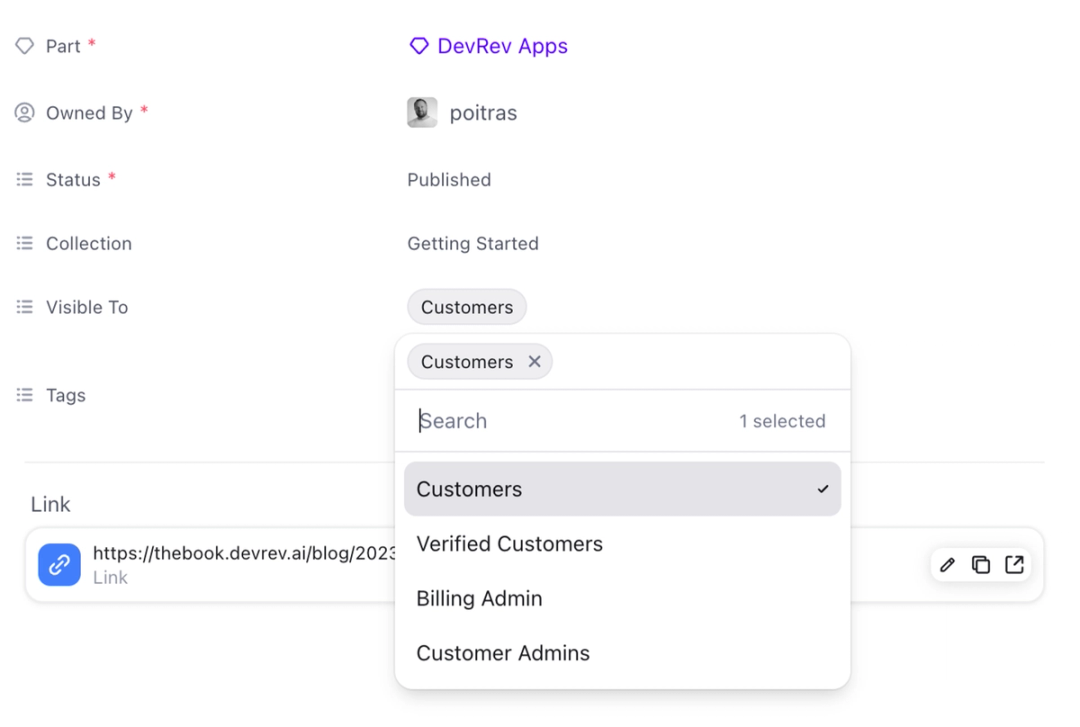Copy the link using the duplicate icon
1080x727 pixels.
(x=981, y=564)
